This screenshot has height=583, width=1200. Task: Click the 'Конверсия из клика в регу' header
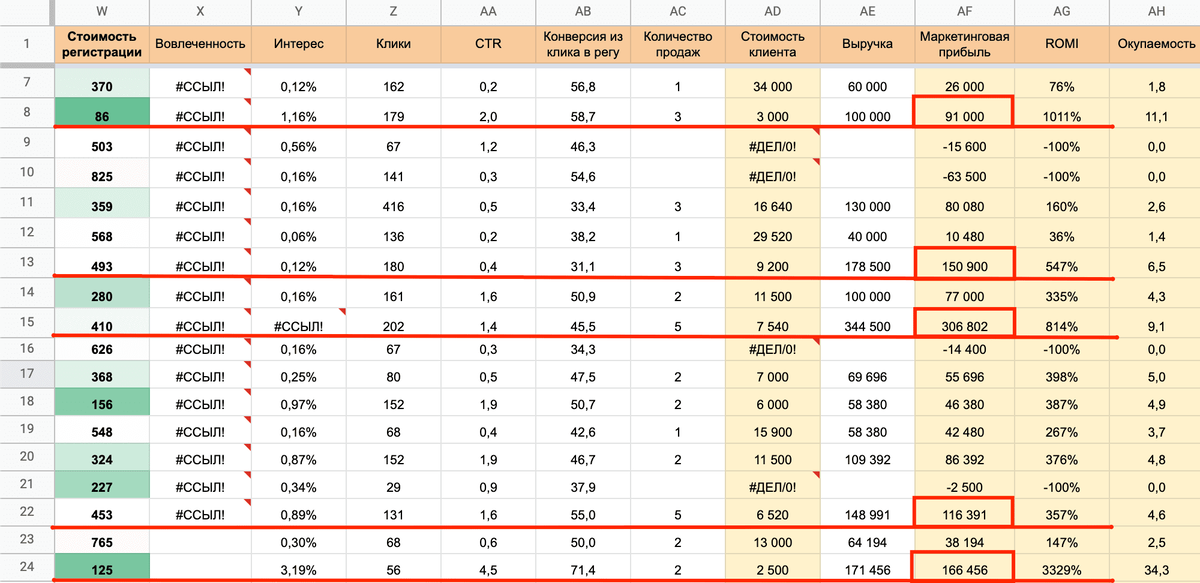click(x=583, y=44)
